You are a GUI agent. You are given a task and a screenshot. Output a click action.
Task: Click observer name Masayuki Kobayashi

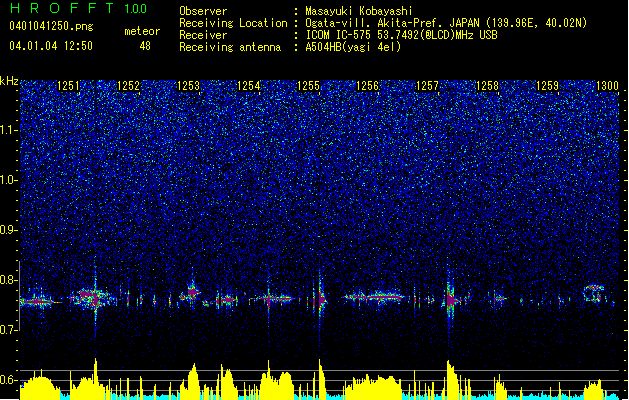359,11
